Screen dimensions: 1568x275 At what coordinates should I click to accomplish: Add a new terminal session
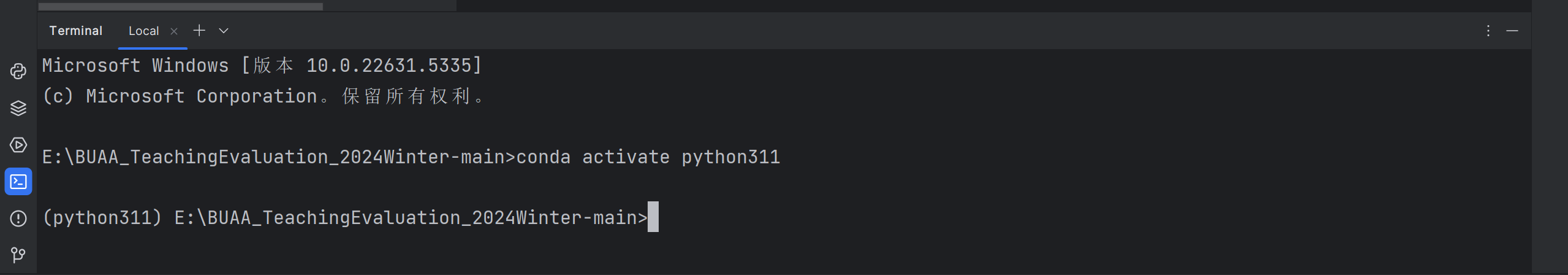coord(199,30)
